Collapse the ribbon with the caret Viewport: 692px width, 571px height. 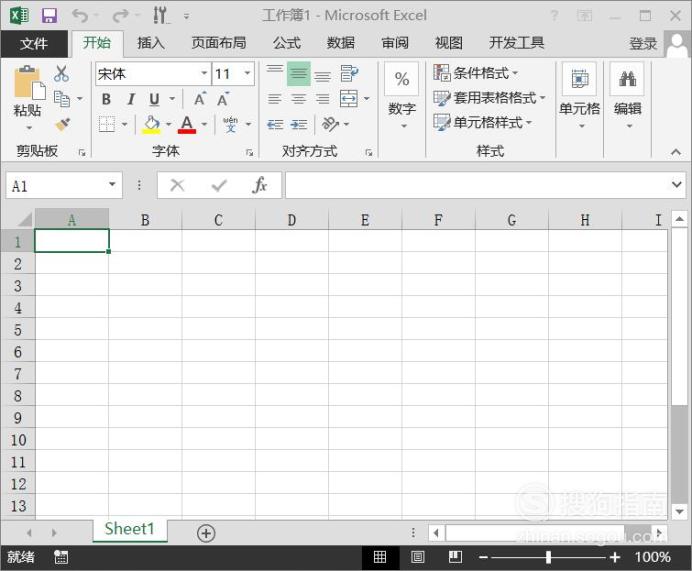click(676, 152)
